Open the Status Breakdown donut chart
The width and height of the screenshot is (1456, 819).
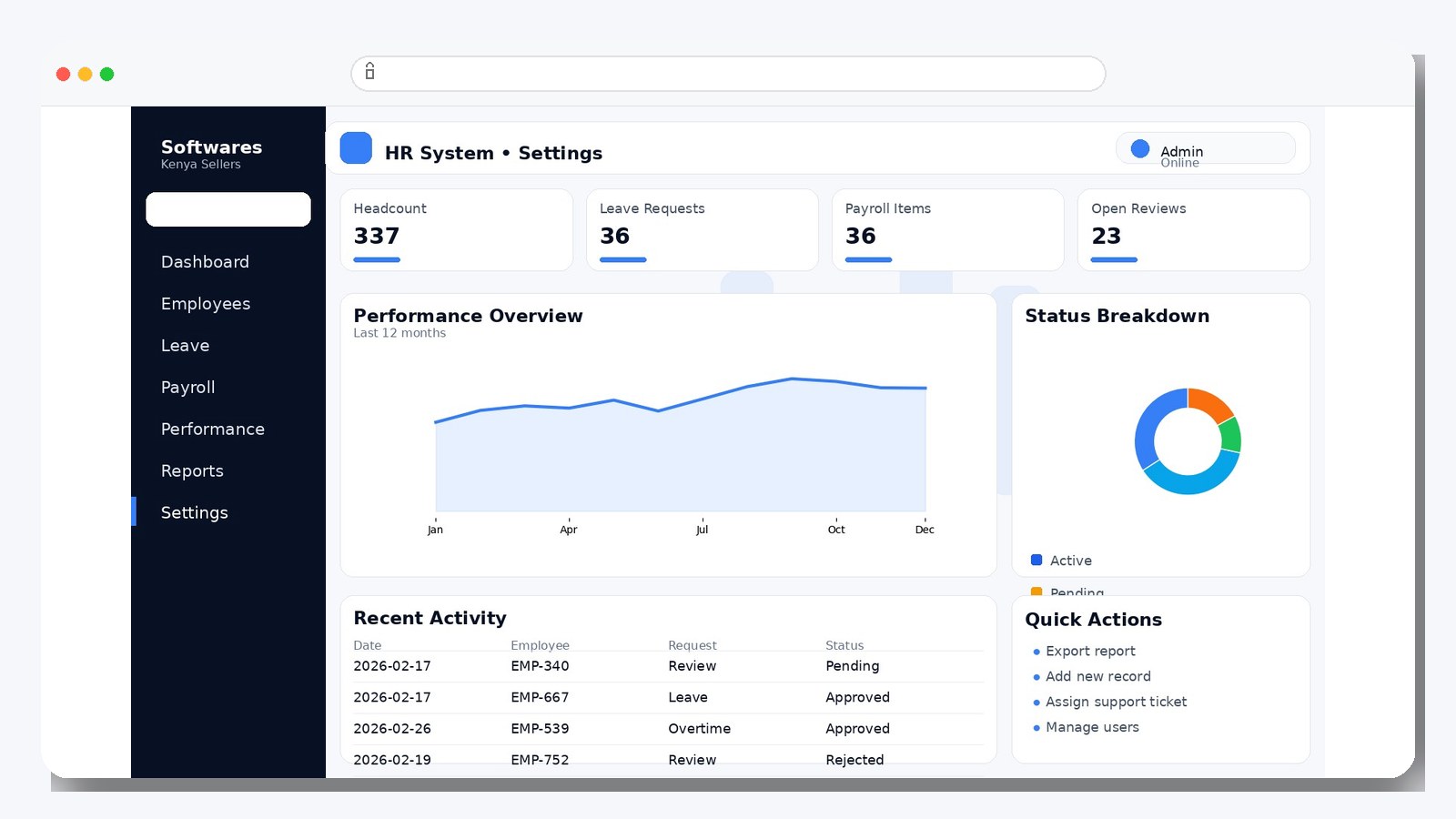[1187, 441]
